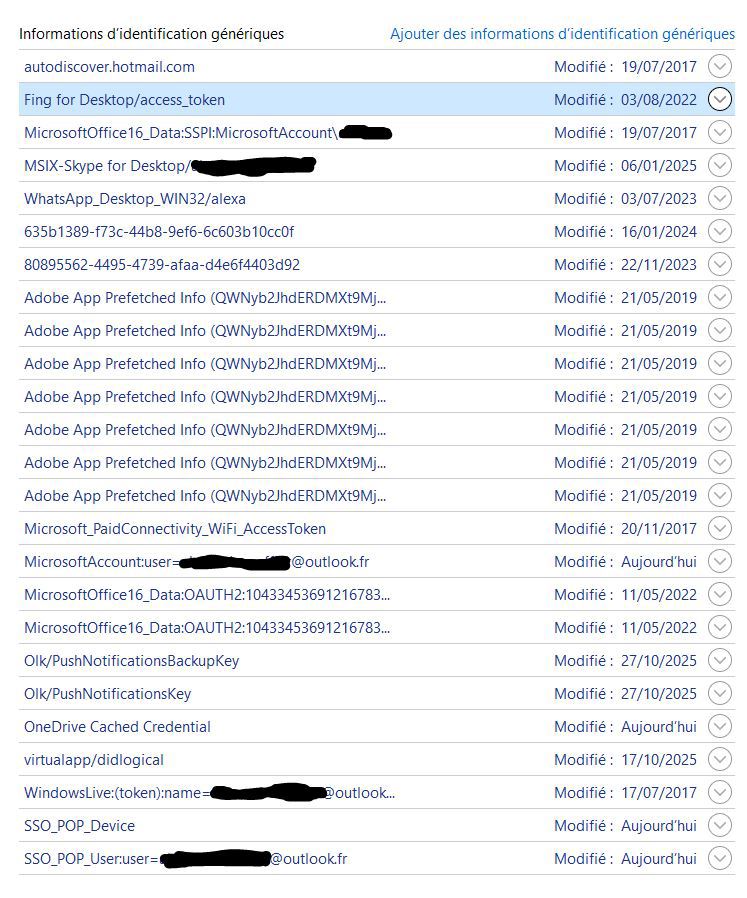The image size is (747, 898).
Task: Open 'Olk/PushNotificationsBackupKey' name
Action: (131, 661)
